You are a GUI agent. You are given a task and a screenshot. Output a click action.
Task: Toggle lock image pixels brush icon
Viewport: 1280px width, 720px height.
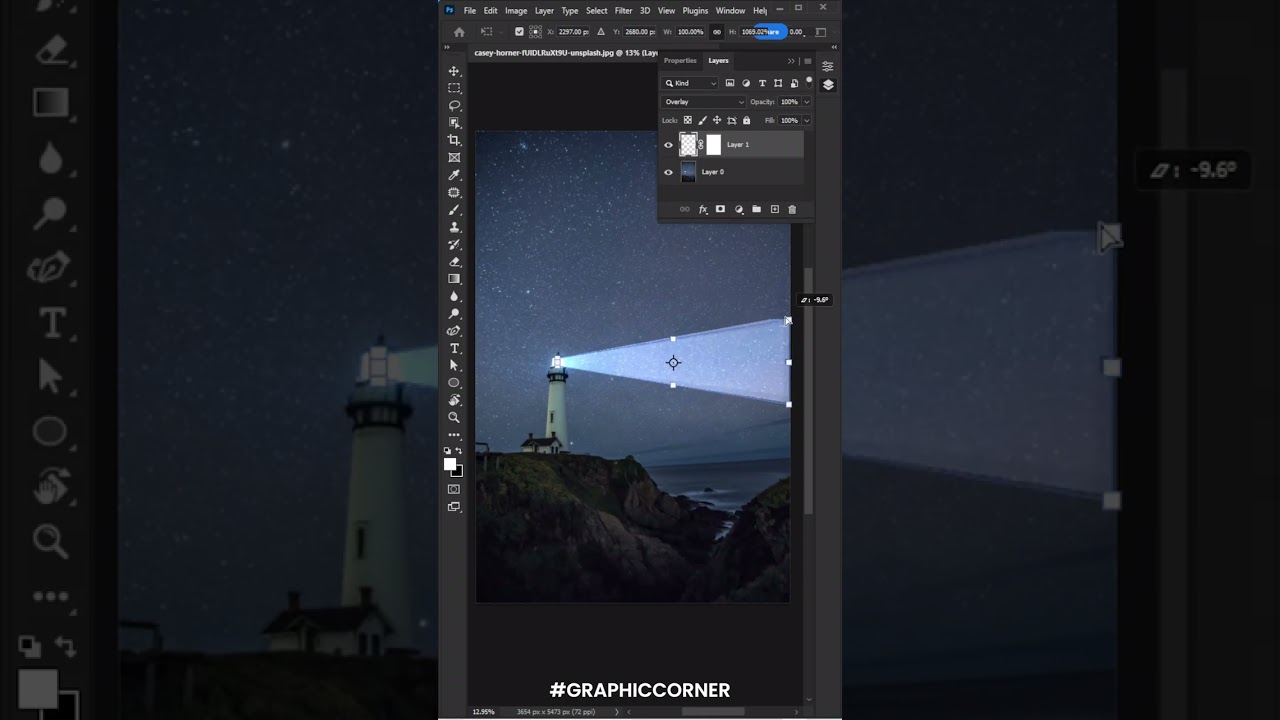702,120
